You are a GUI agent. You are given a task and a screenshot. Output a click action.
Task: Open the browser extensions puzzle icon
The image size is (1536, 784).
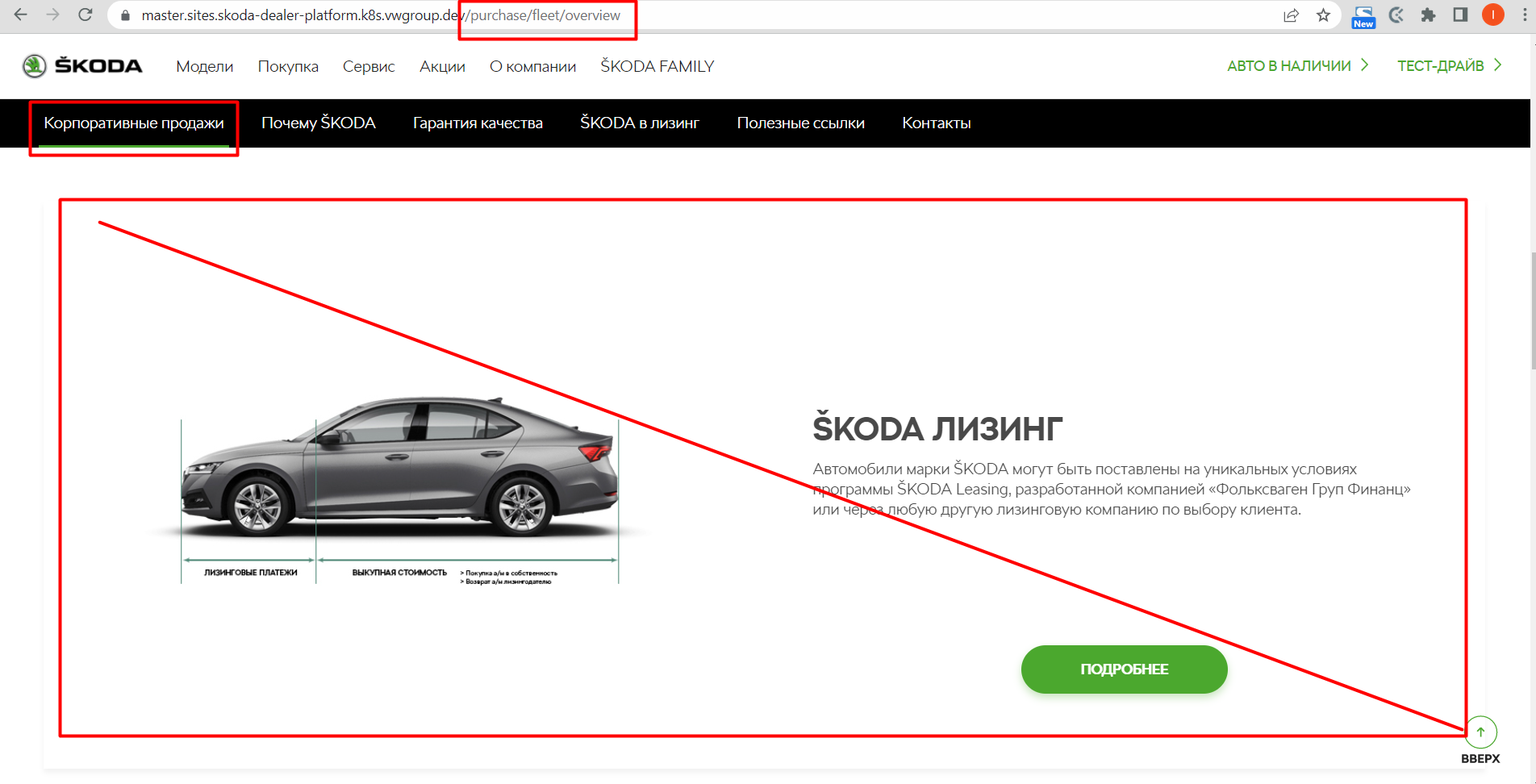click(1428, 15)
